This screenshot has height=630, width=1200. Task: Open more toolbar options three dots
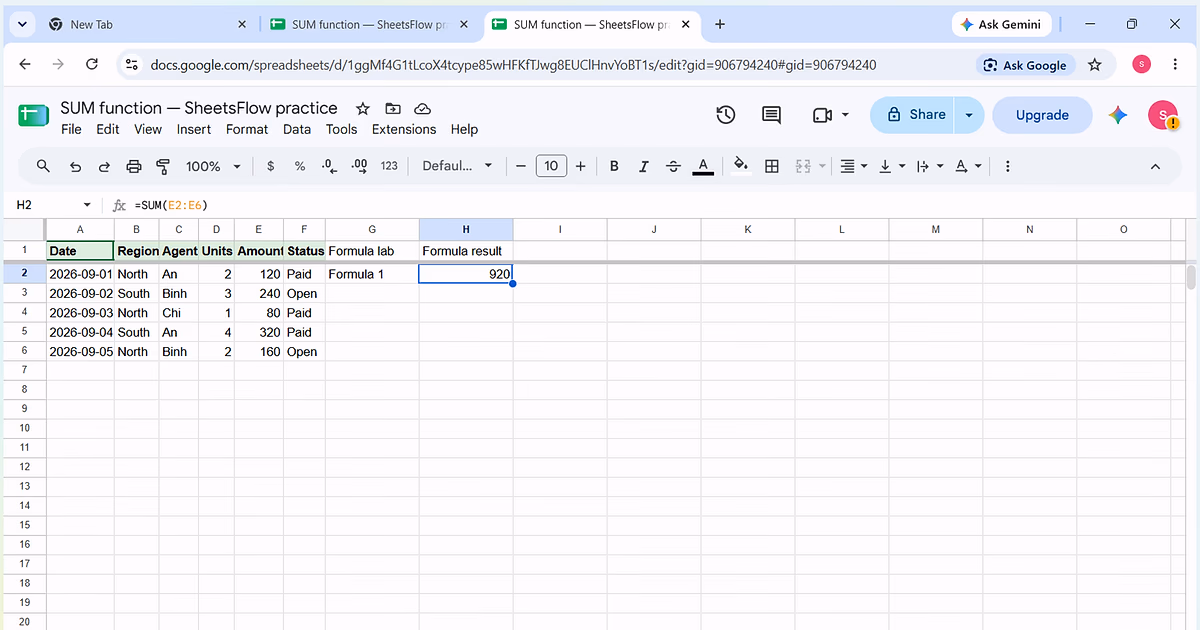click(x=1007, y=166)
